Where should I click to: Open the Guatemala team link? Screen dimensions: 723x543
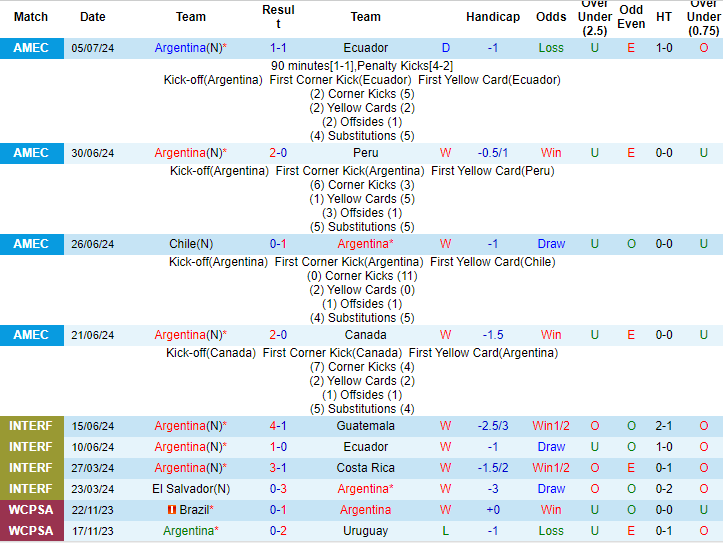tap(365, 426)
